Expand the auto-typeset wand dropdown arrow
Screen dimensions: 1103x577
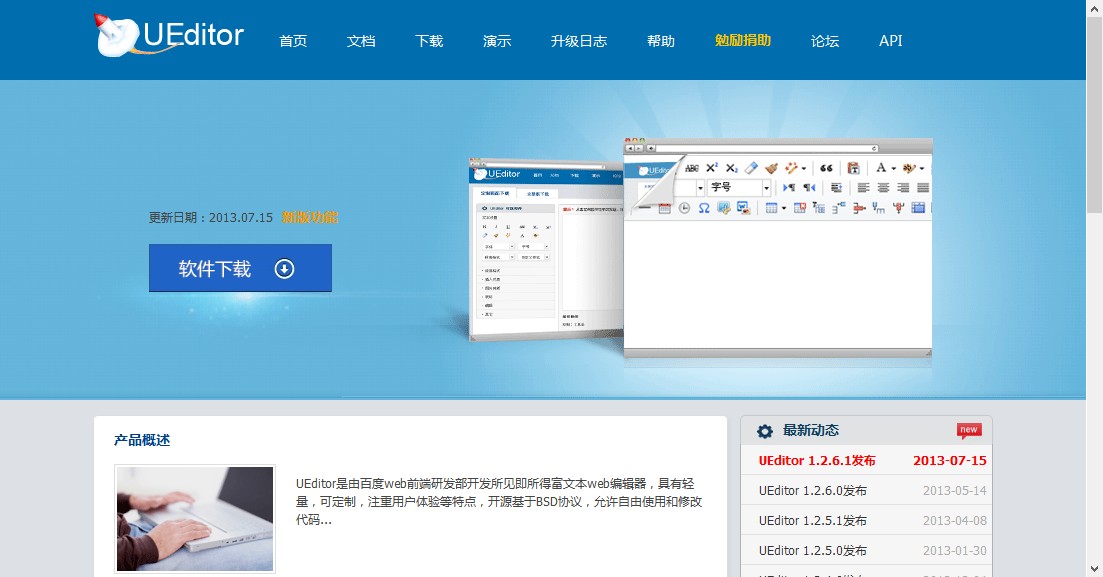tap(803, 169)
